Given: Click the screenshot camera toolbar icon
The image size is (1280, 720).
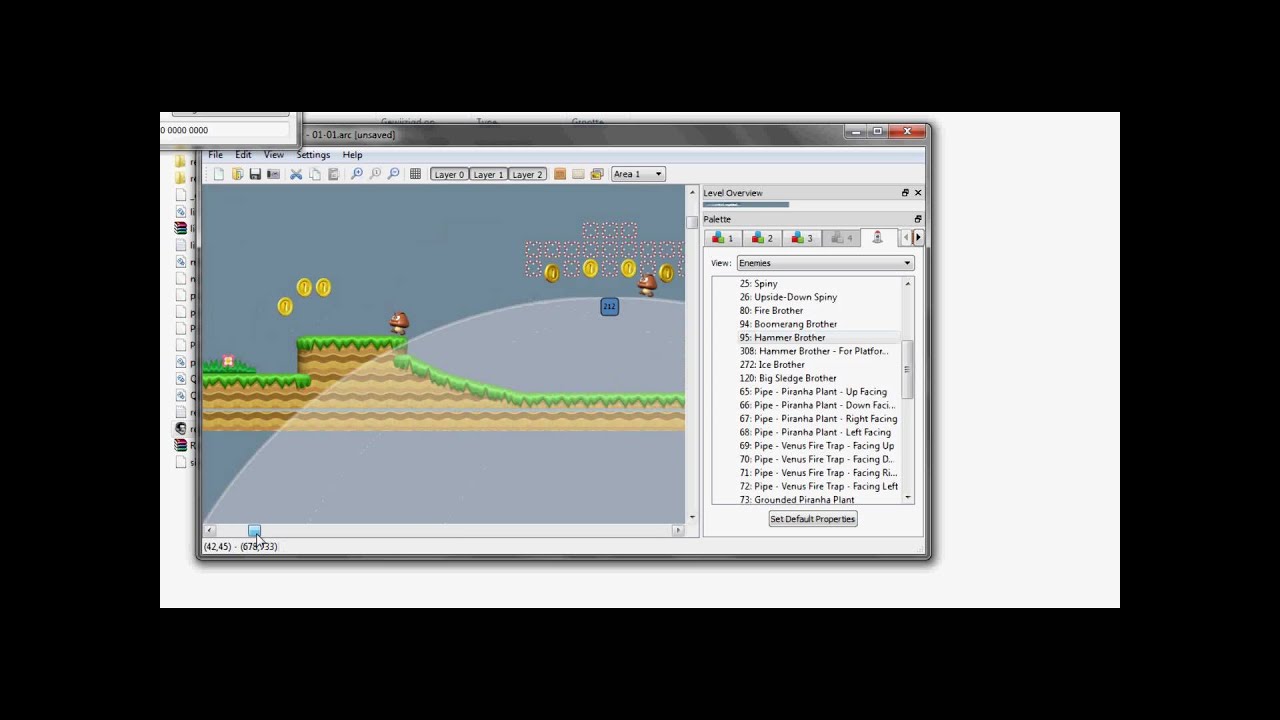Looking at the screenshot, I should click(x=273, y=174).
